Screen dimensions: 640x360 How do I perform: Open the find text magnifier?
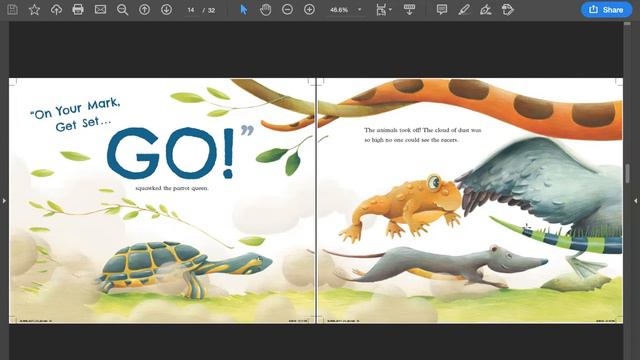tap(122, 10)
